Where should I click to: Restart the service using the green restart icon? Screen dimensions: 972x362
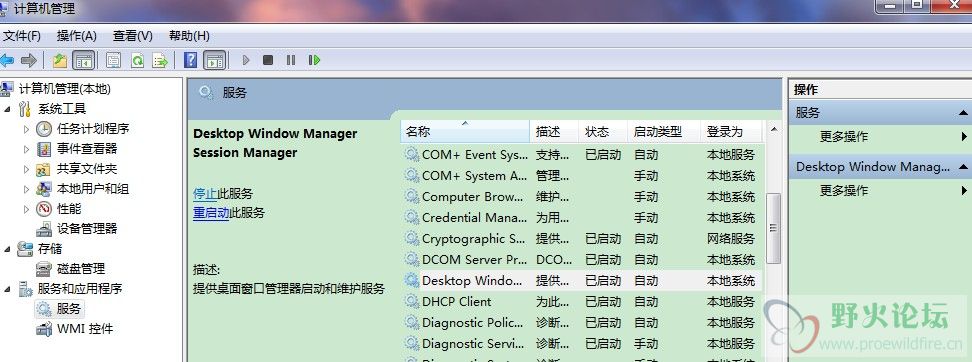tap(314, 60)
